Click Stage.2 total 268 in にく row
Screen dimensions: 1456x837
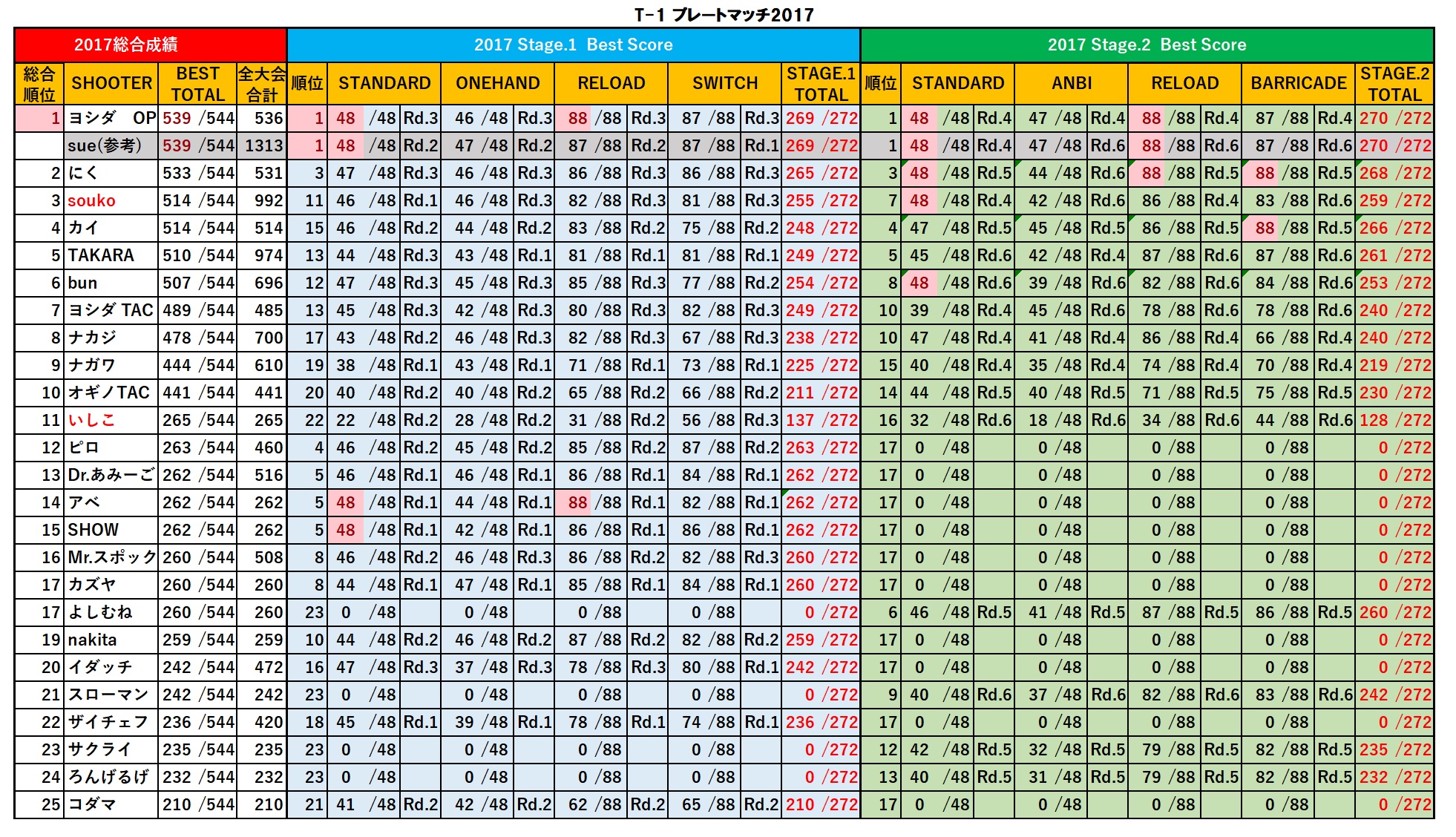[1374, 173]
